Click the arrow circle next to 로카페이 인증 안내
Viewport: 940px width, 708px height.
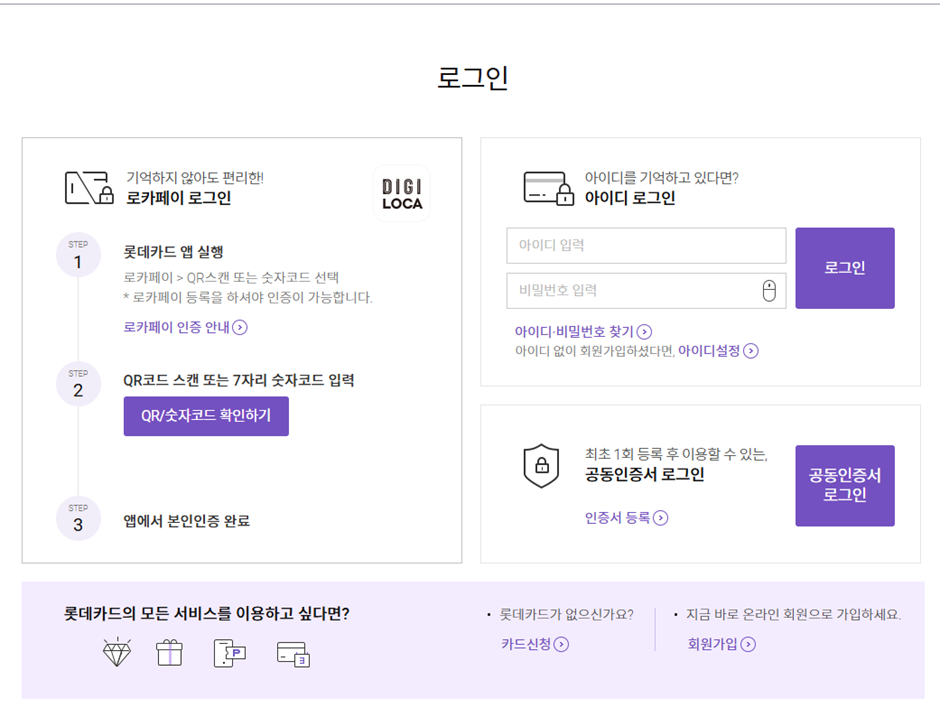pos(240,327)
